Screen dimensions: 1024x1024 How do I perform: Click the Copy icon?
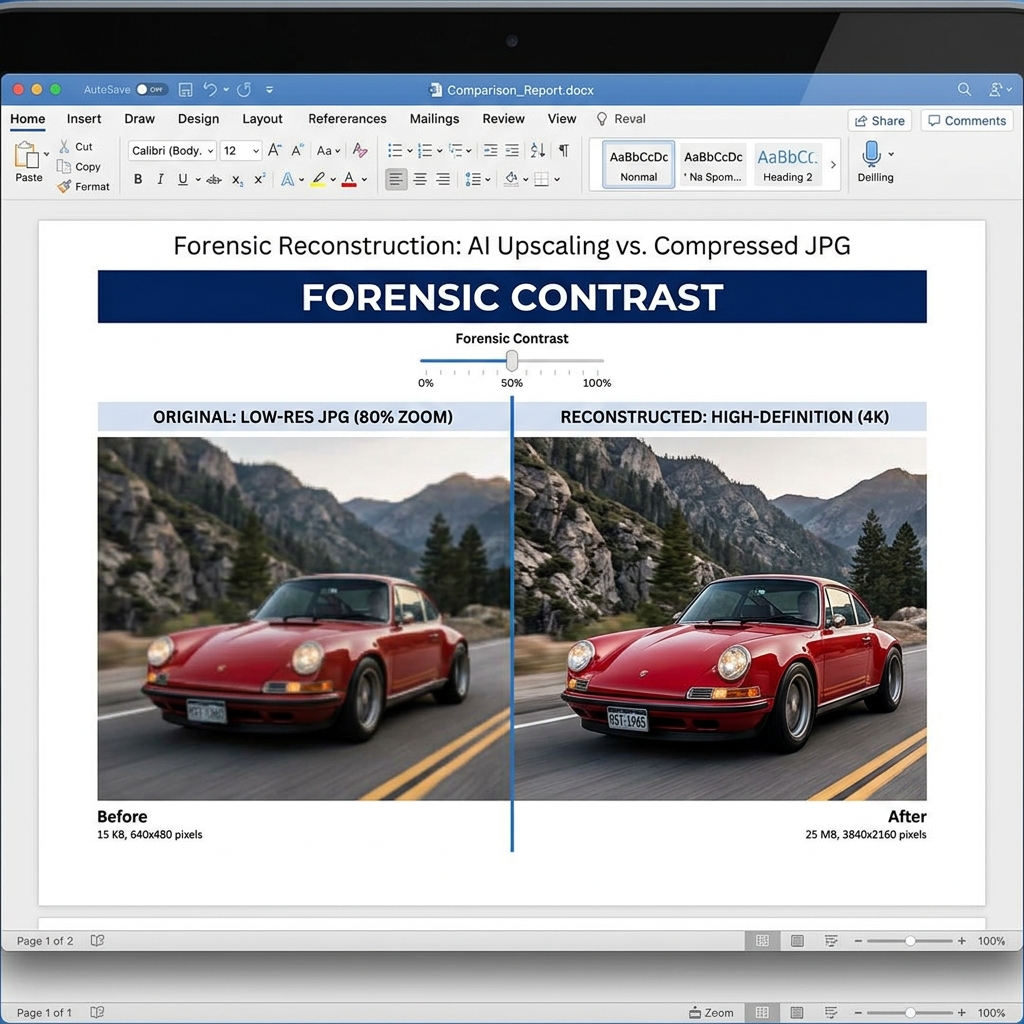click(62, 166)
